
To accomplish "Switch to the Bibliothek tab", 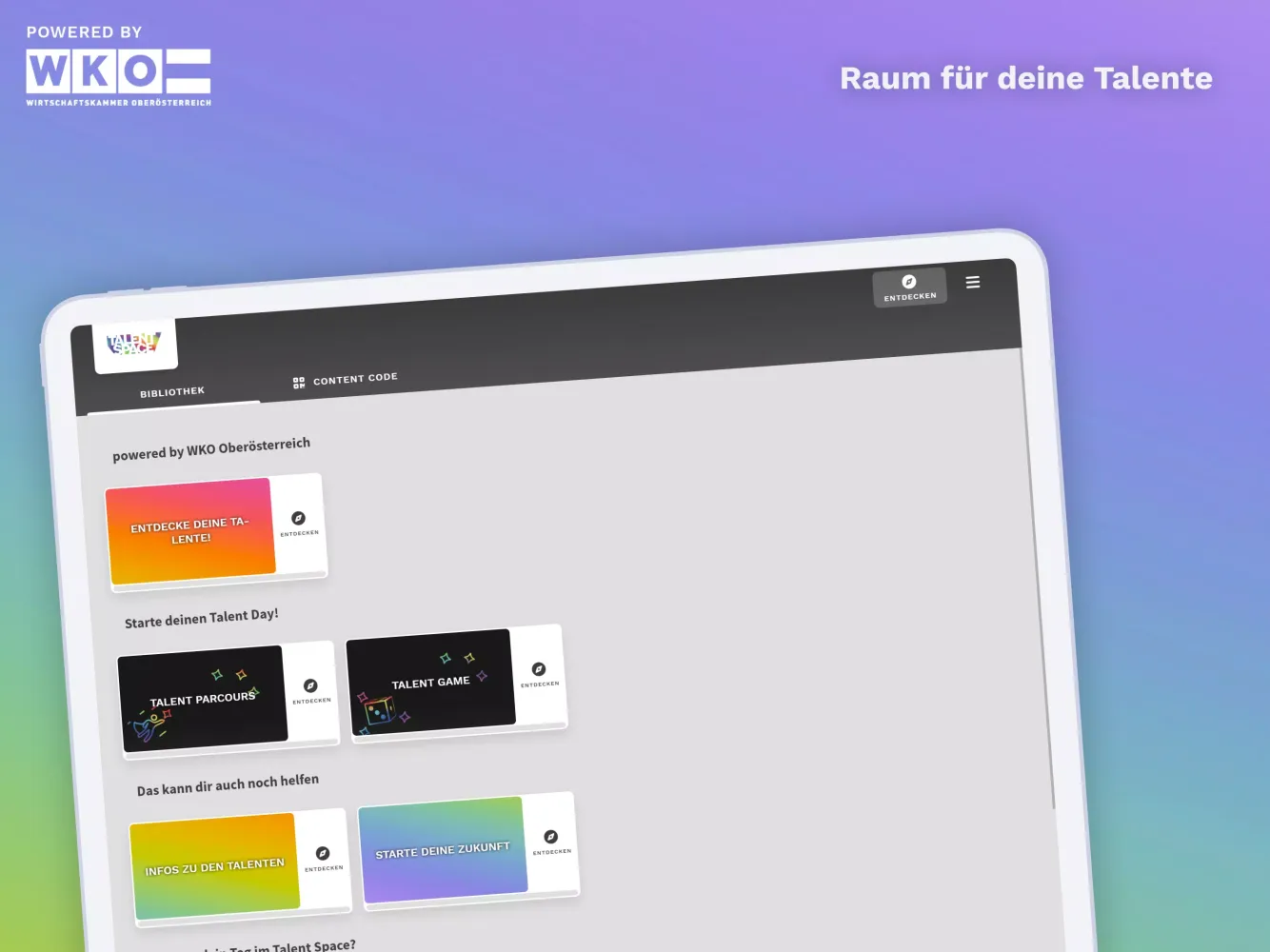I will pyautogui.click(x=172, y=392).
